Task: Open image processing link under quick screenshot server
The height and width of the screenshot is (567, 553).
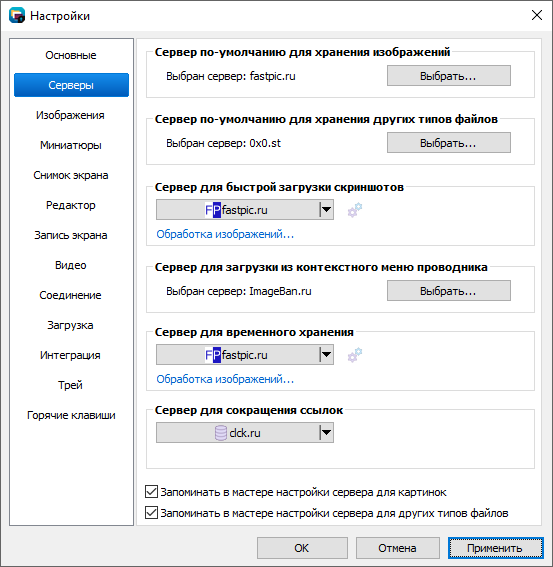Action: (225, 234)
